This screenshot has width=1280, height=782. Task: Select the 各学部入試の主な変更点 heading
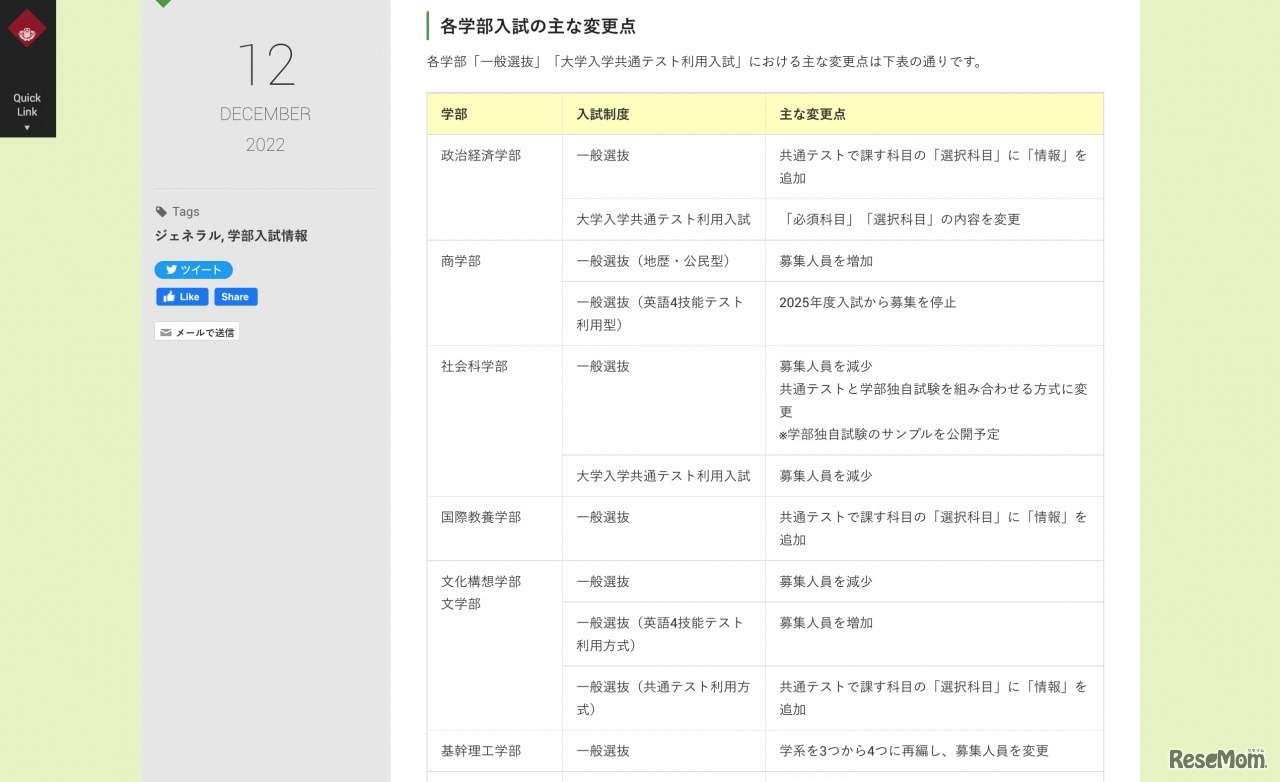[x=538, y=26]
